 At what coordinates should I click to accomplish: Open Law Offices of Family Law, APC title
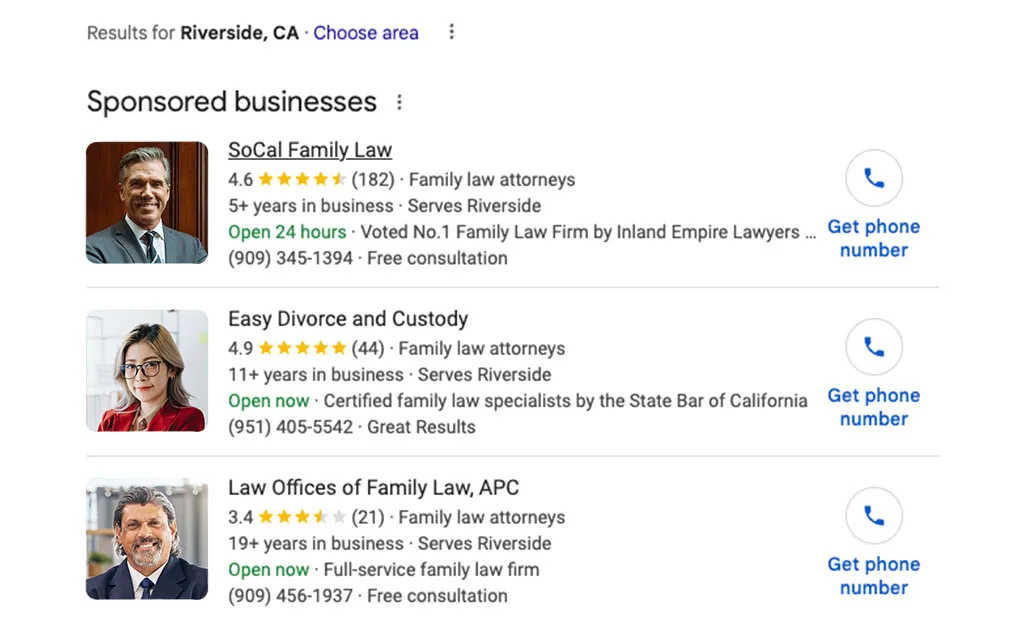click(373, 488)
